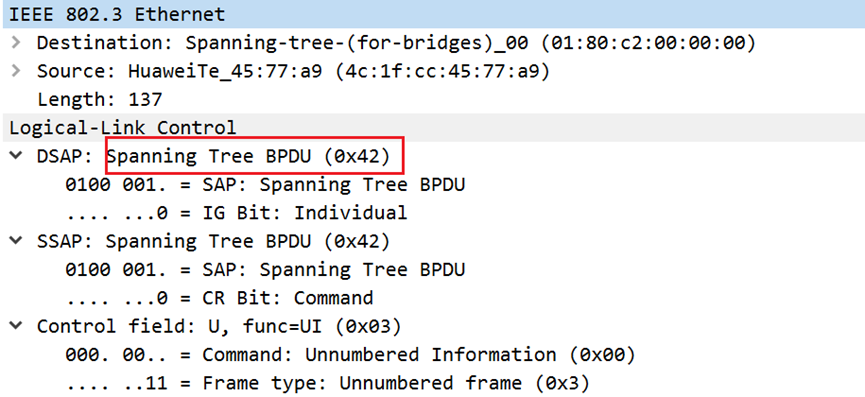This screenshot has width=865, height=397.
Task: Collapse the DSAP Spanning Tree BPDU node
Action: pyautogui.click(x=15, y=156)
